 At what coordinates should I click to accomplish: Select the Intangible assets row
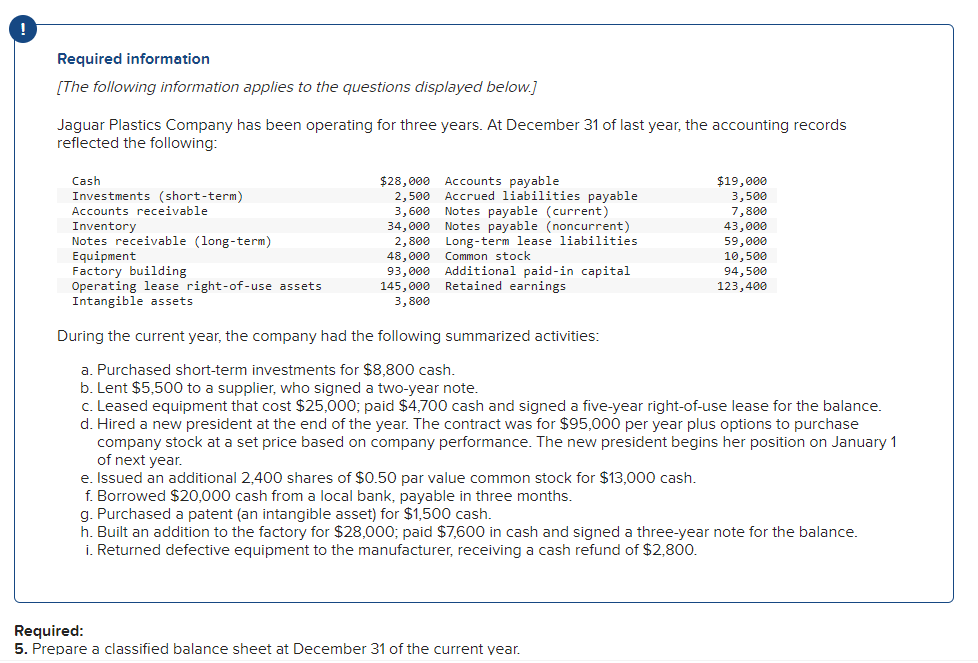click(251, 301)
